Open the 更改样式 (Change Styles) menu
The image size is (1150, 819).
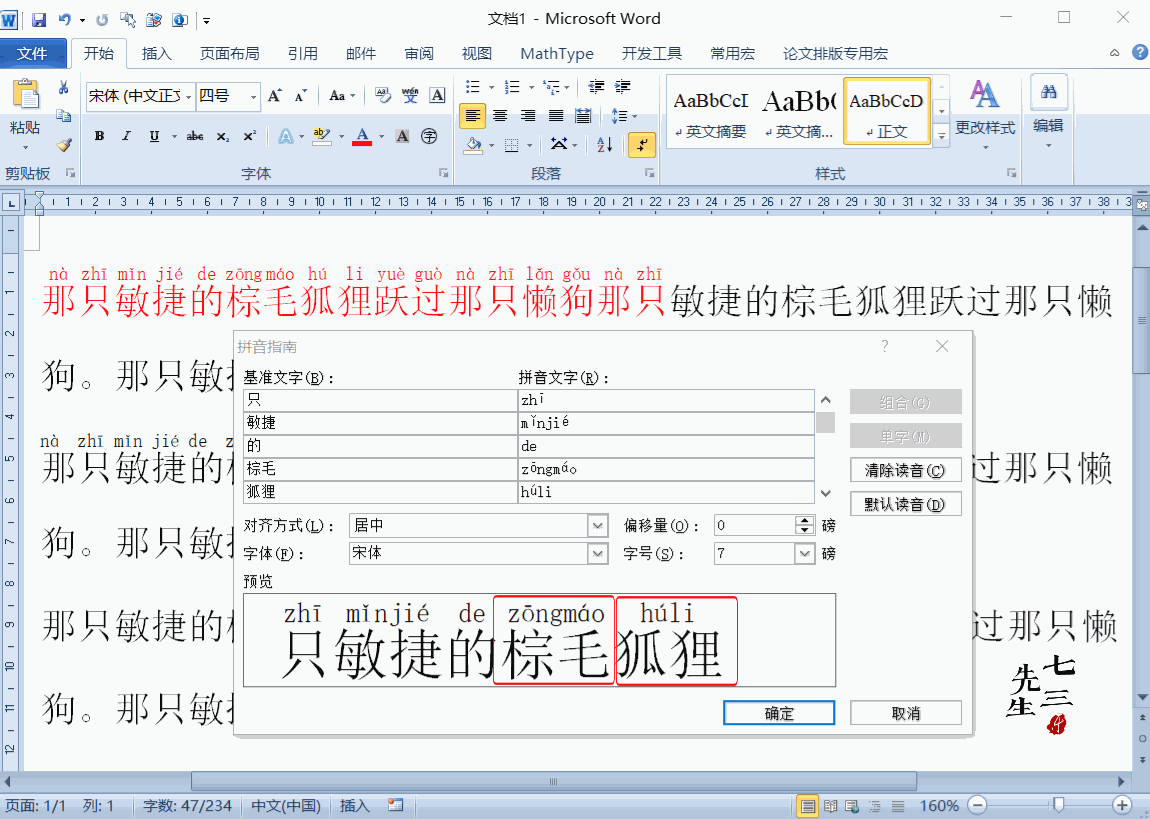point(985,114)
